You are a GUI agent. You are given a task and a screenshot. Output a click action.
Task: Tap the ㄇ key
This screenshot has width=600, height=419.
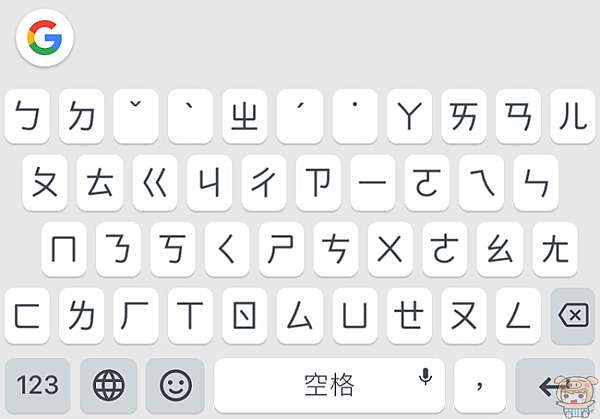point(64,249)
